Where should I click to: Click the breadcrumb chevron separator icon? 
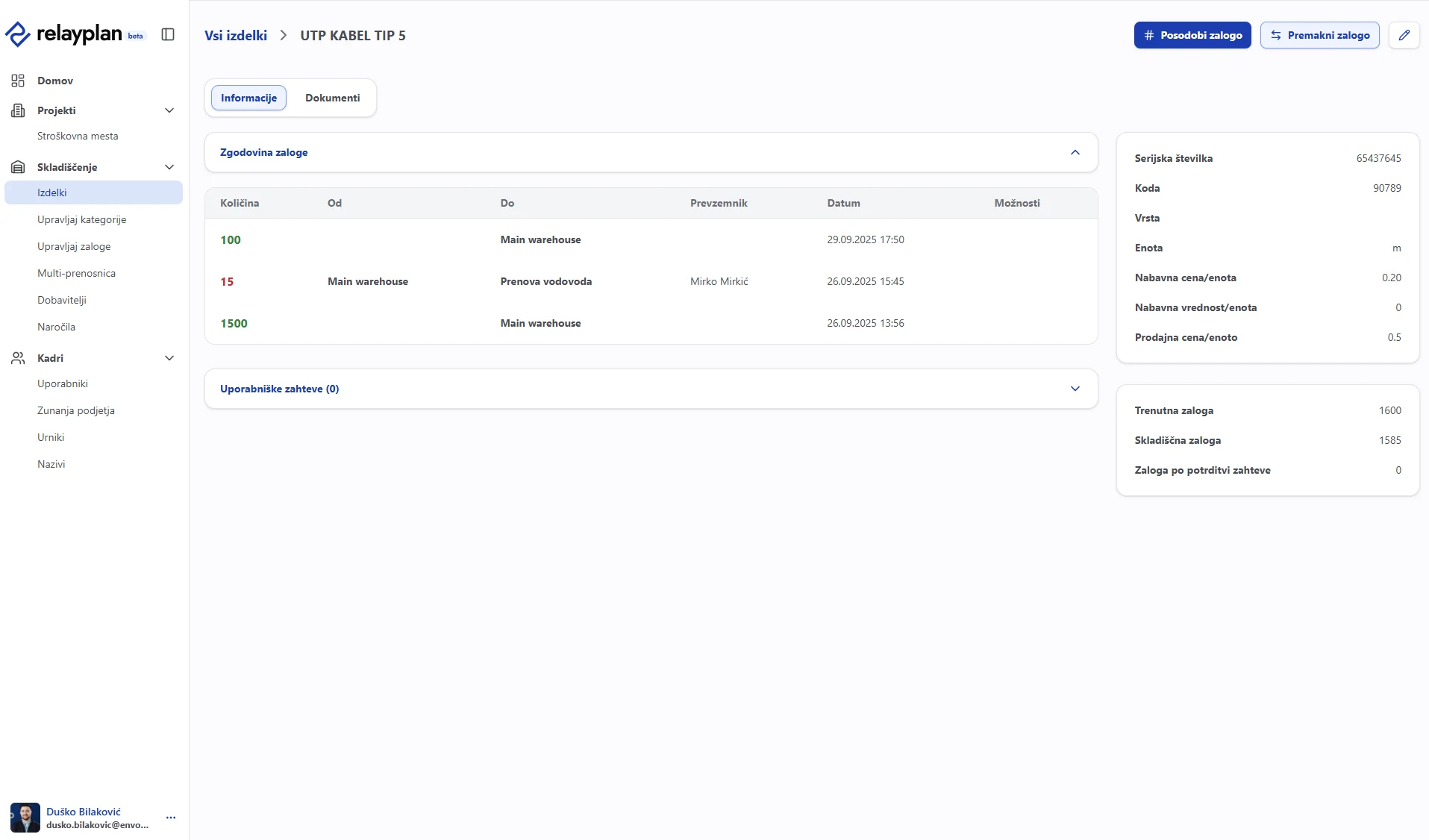(284, 35)
